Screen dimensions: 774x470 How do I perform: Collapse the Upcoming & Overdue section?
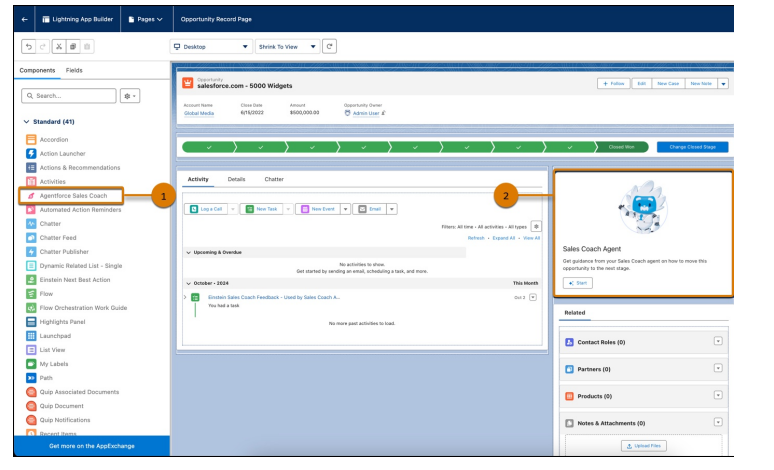pyautogui.click(x=189, y=252)
